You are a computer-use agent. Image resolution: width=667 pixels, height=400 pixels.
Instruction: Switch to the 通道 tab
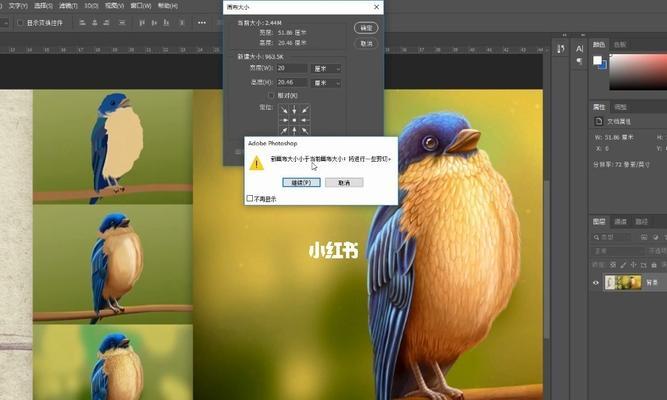pyautogui.click(x=620, y=221)
